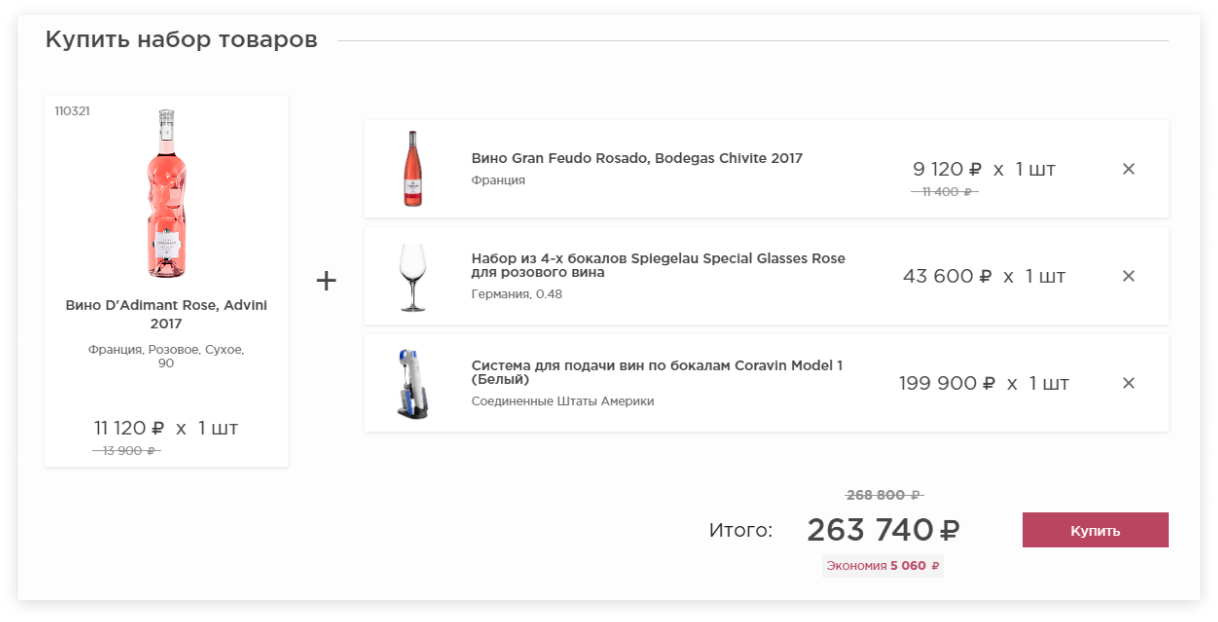Click the 43 600 ₽ glasses price
Screen dimensions: 1218x622
coord(946,276)
